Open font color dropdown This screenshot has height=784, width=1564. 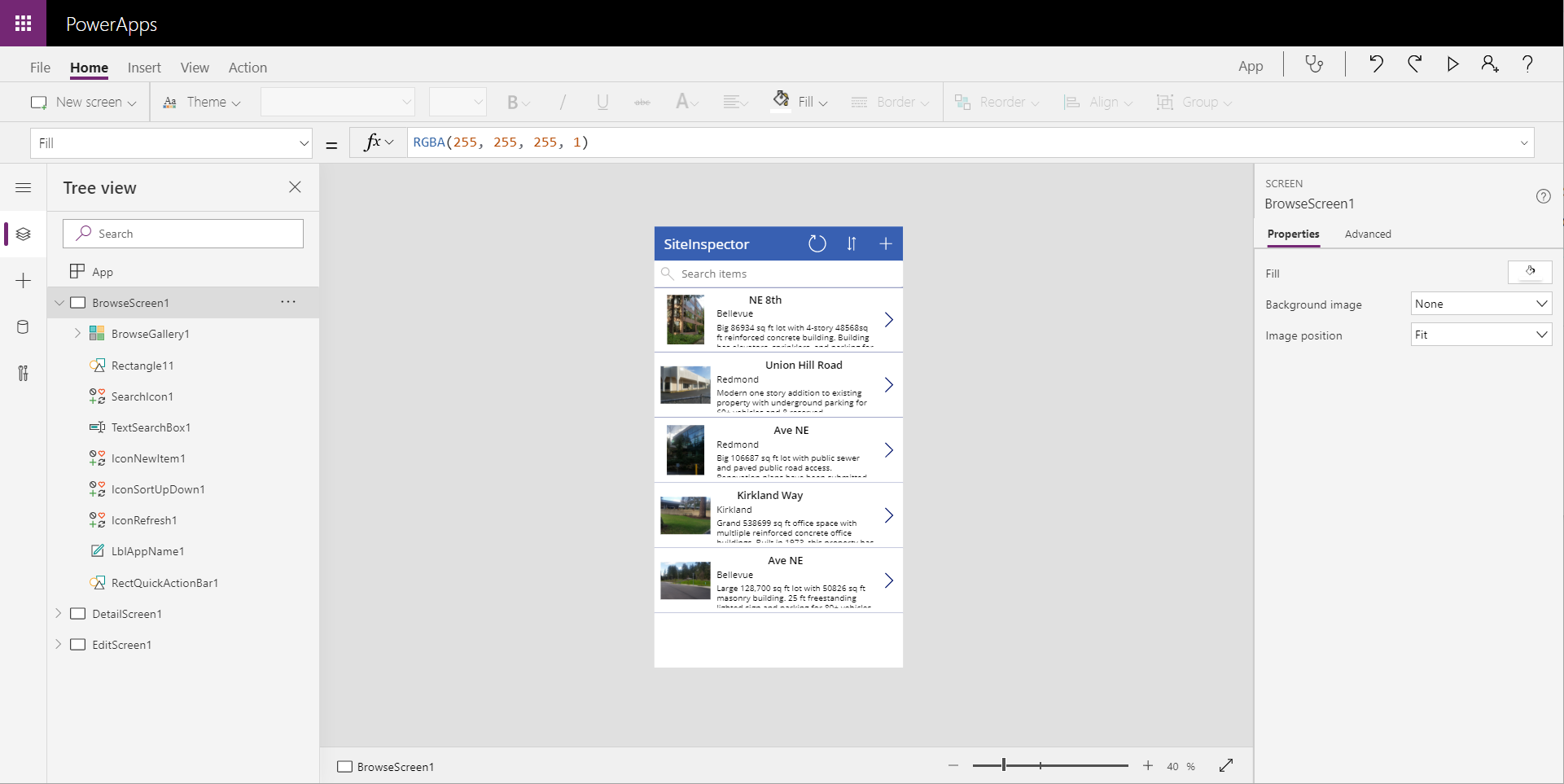[687, 103]
